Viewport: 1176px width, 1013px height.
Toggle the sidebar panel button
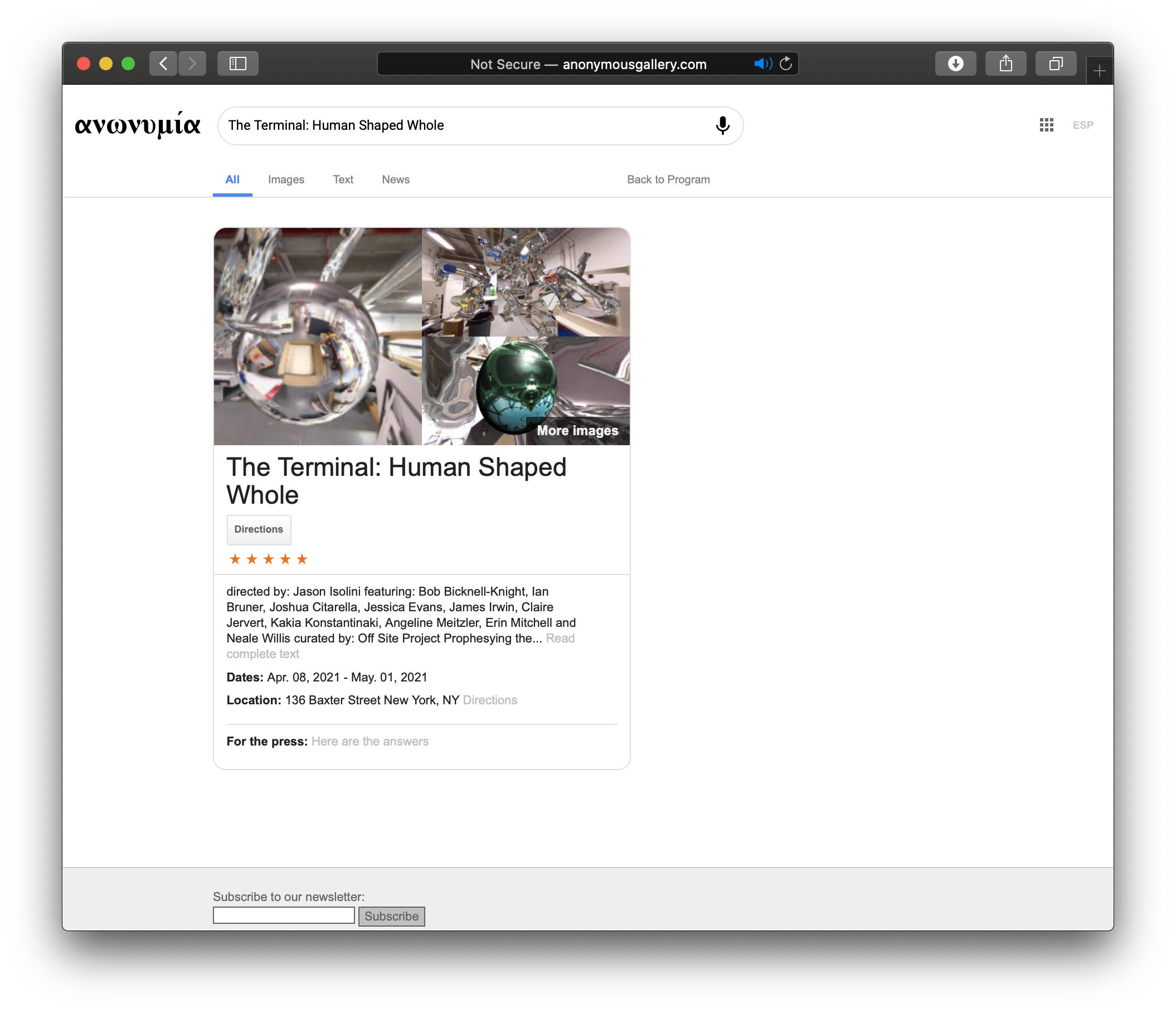238,64
